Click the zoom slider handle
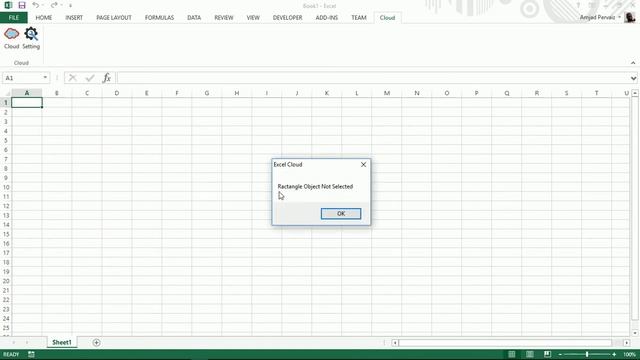This screenshot has width=640, height=360. coord(587,354)
